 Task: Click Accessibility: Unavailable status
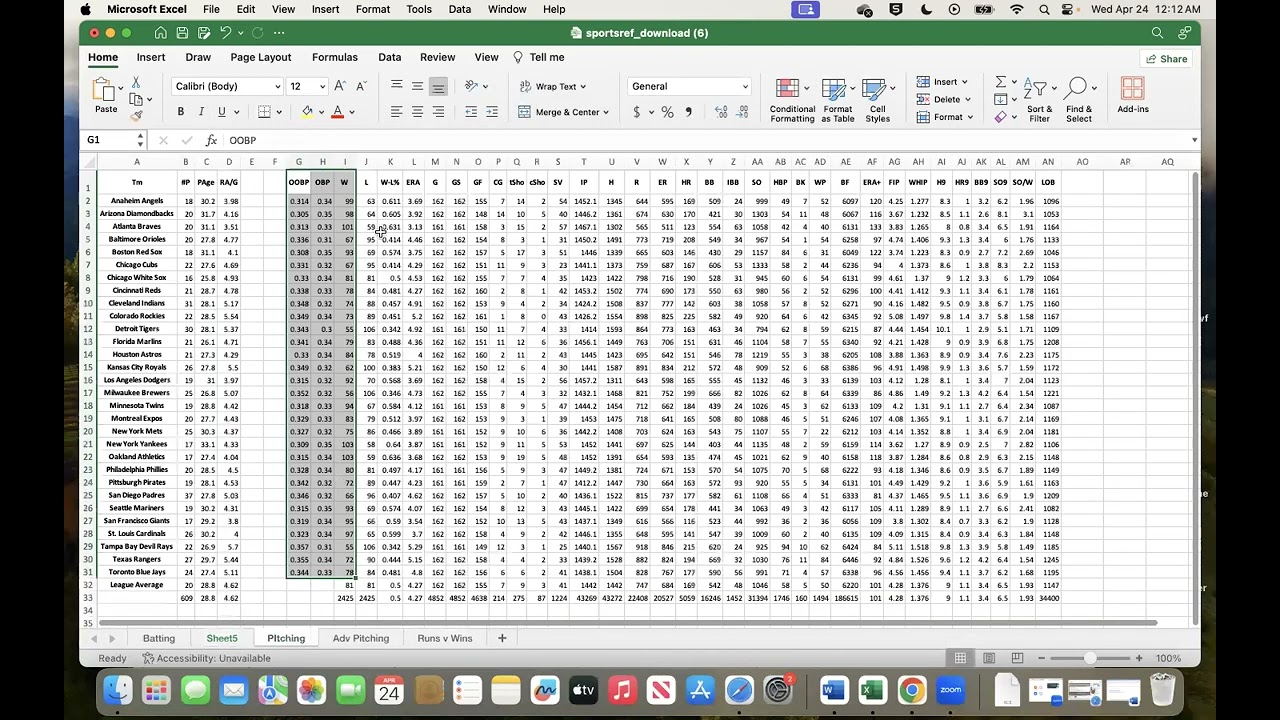(207, 658)
